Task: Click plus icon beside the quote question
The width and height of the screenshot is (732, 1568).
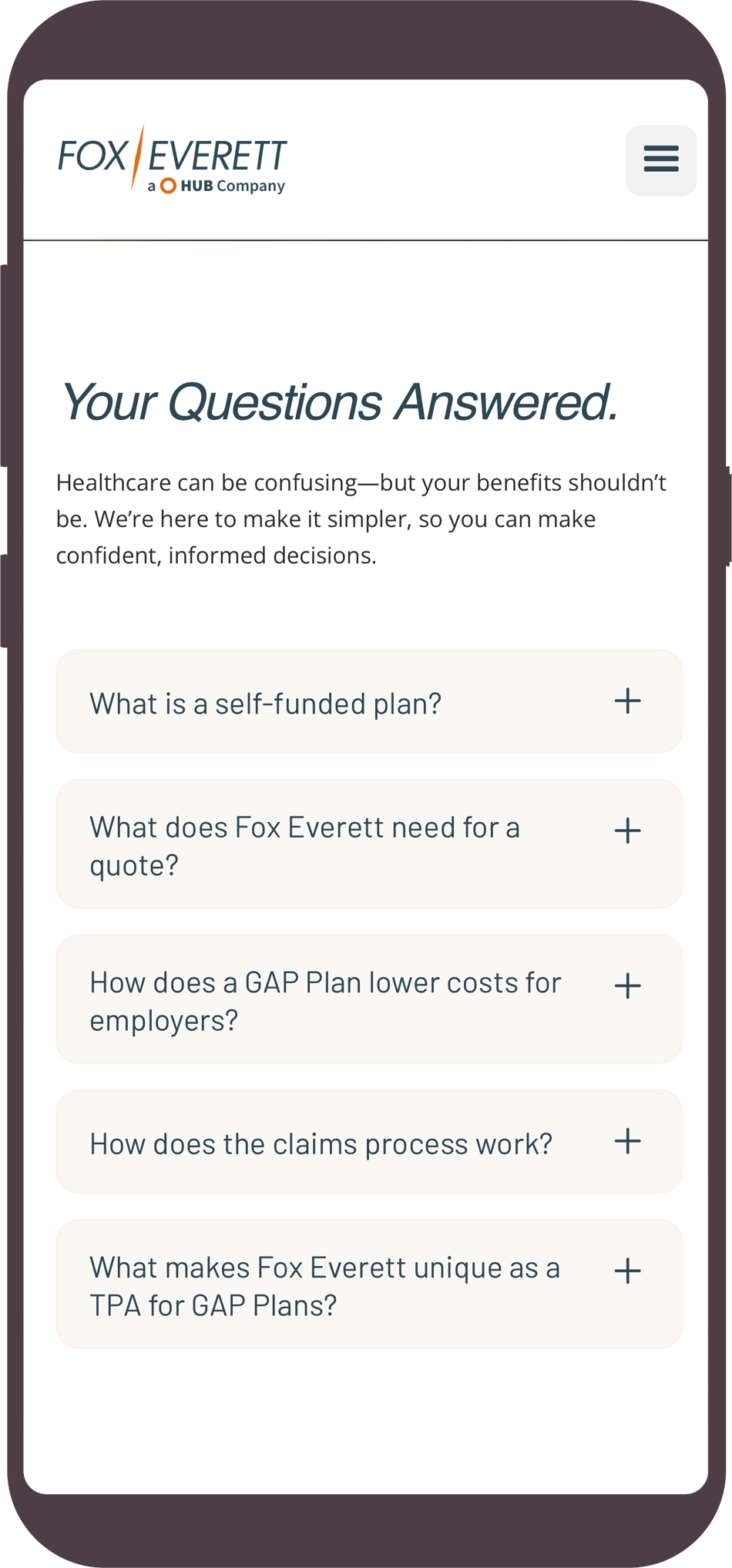Action: tap(627, 831)
